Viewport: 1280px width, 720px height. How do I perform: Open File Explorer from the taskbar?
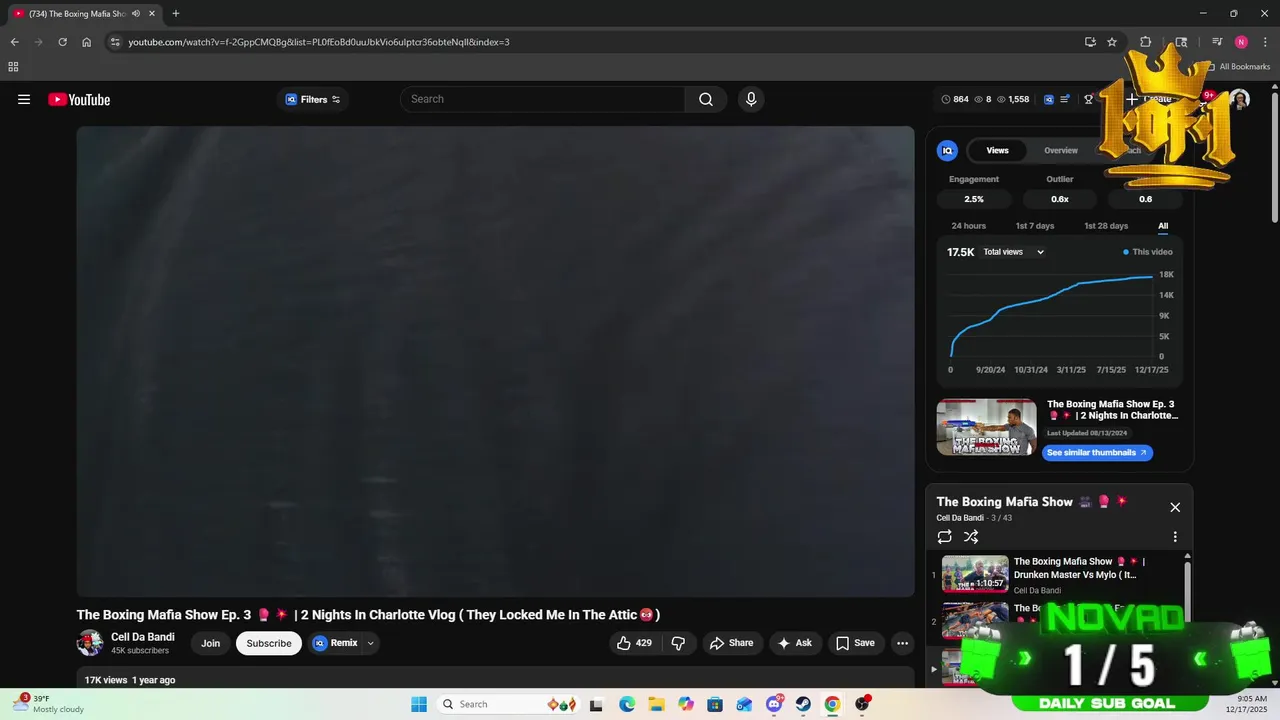click(656, 704)
